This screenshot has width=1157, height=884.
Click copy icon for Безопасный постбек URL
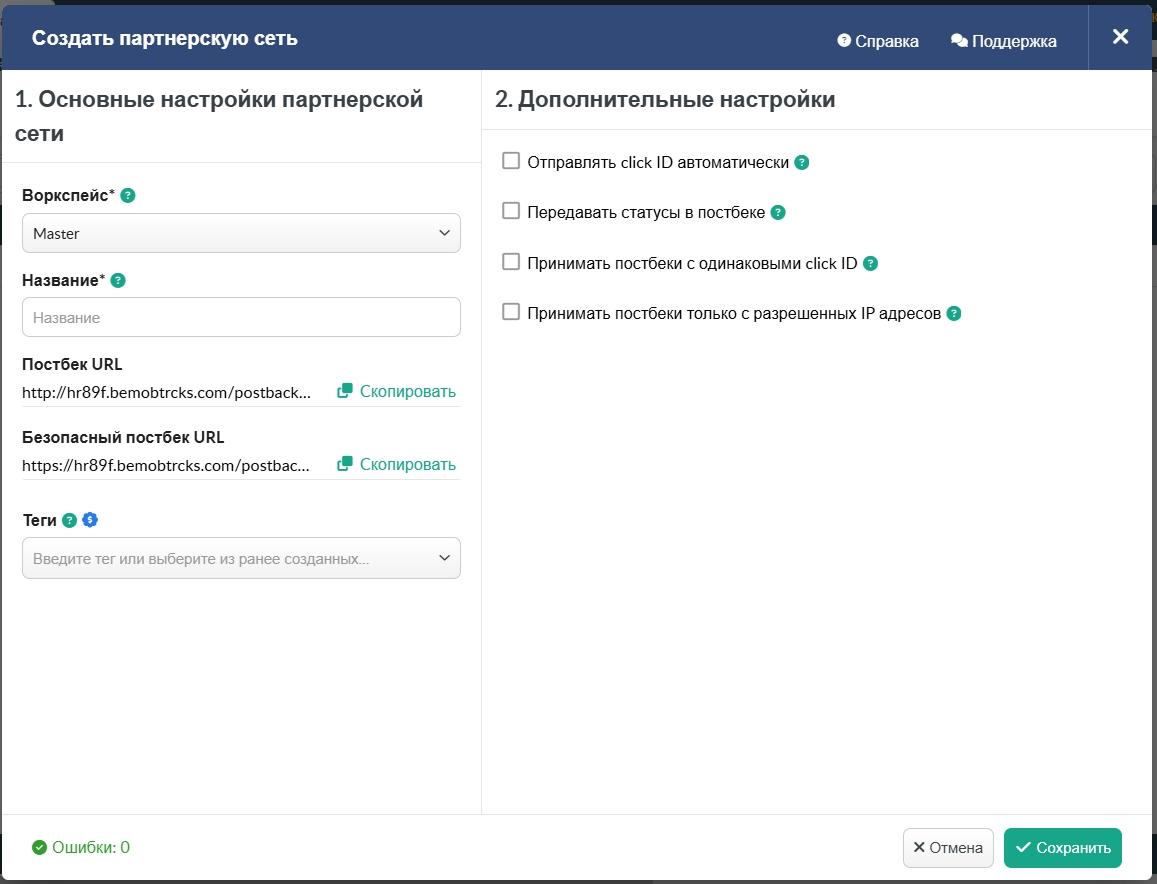[345, 464]
